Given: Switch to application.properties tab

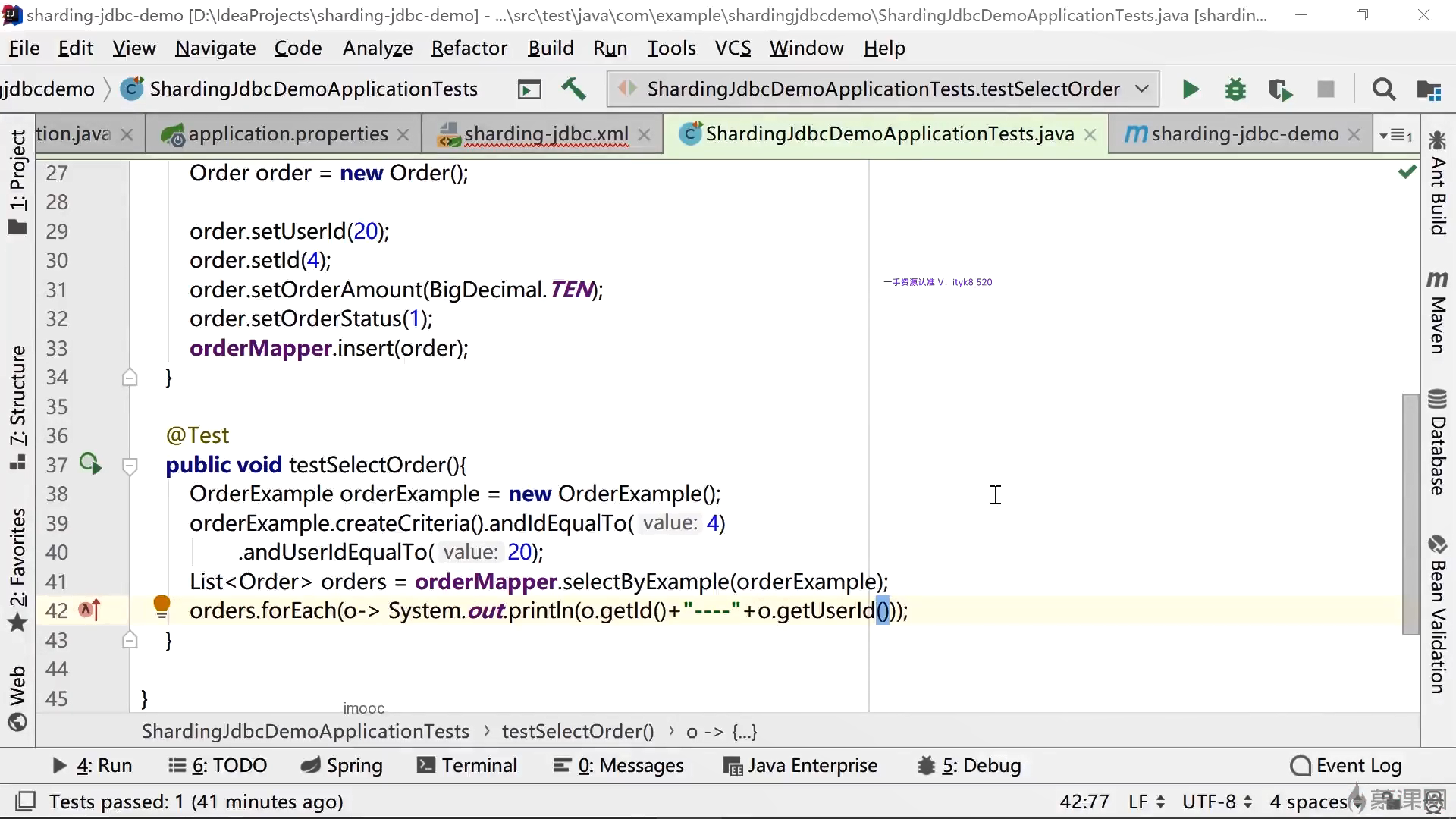Looking at the screenshot, I should 287,134.
